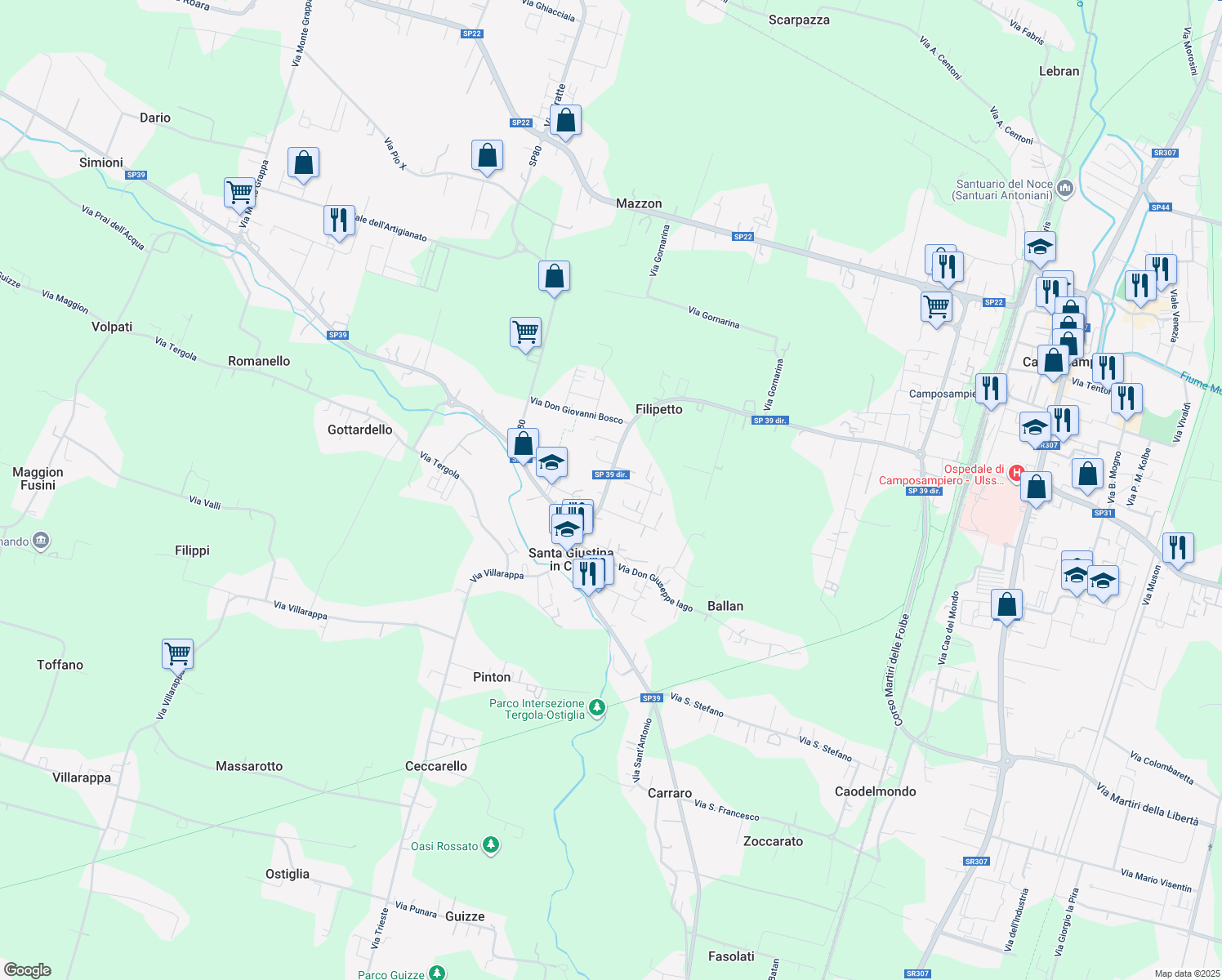Viewport: 1222px width, 980px height.
Task: Open the fork-and-knife pin near Via Tentori
Action: coord(1107,367)
